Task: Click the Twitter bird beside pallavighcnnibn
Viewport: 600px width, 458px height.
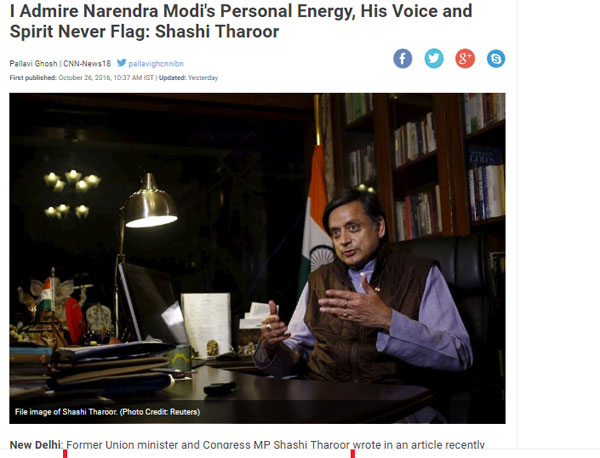Action: pos(122,63)
